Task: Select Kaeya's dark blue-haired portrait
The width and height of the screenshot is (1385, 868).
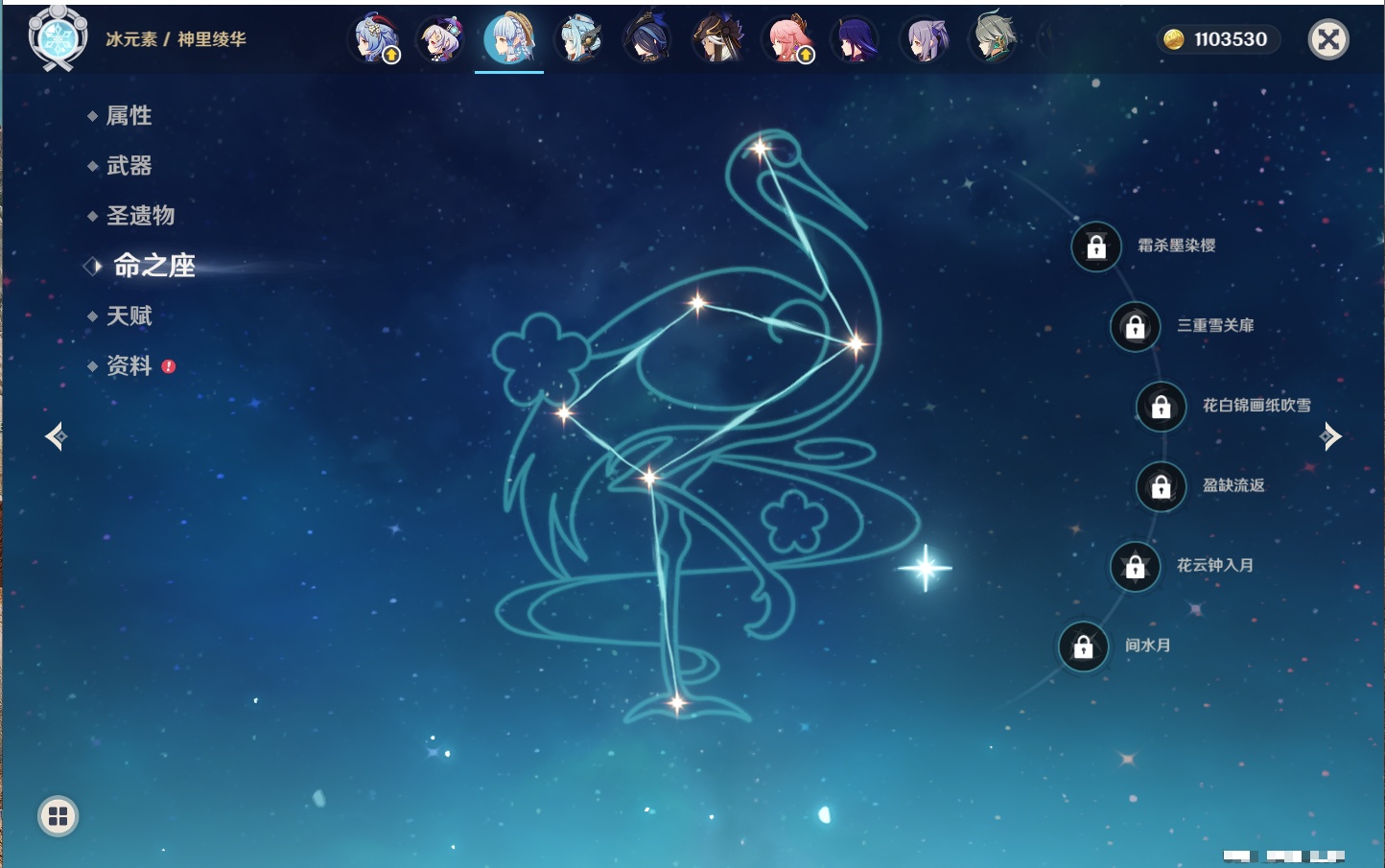Action: (647, 39)
